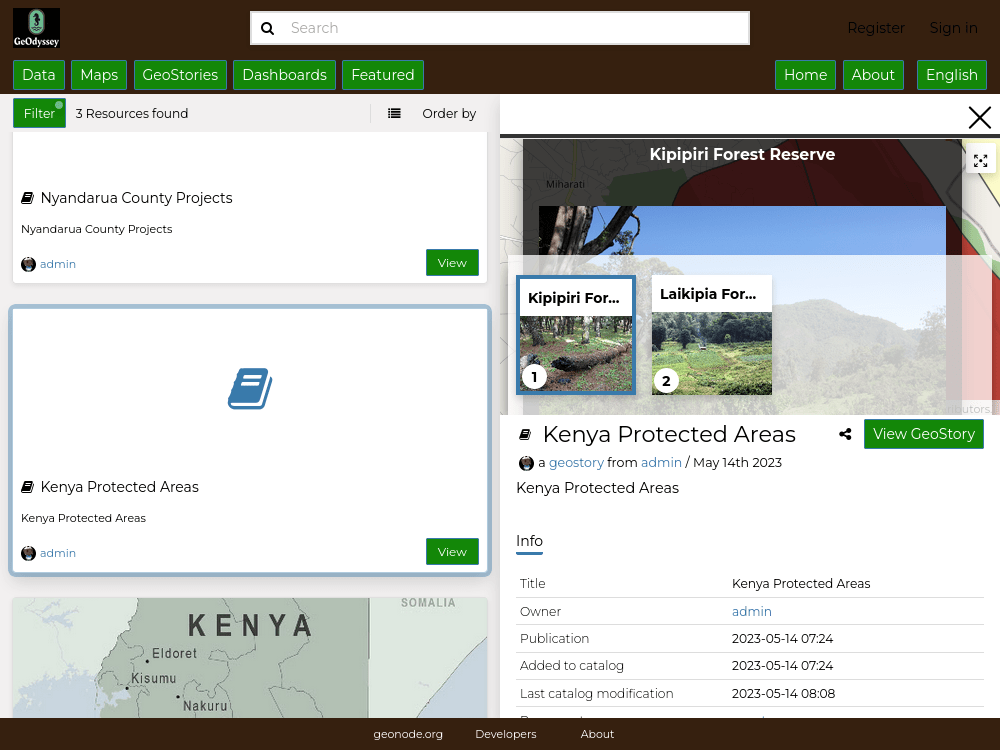Click the list display icon near Order by

pyautogui.click(x=395, y=113)
